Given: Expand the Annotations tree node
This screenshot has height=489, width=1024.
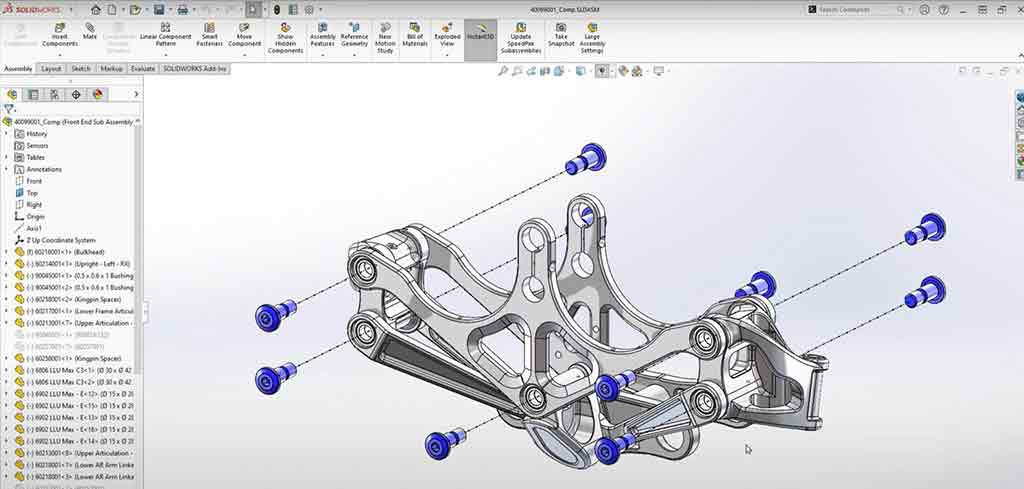Looking at the screenshot, I should click(7, 169).
